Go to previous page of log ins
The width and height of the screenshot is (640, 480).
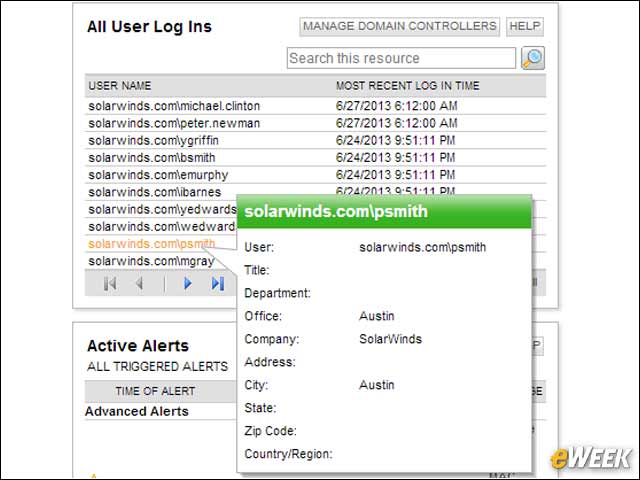point(140,283)
